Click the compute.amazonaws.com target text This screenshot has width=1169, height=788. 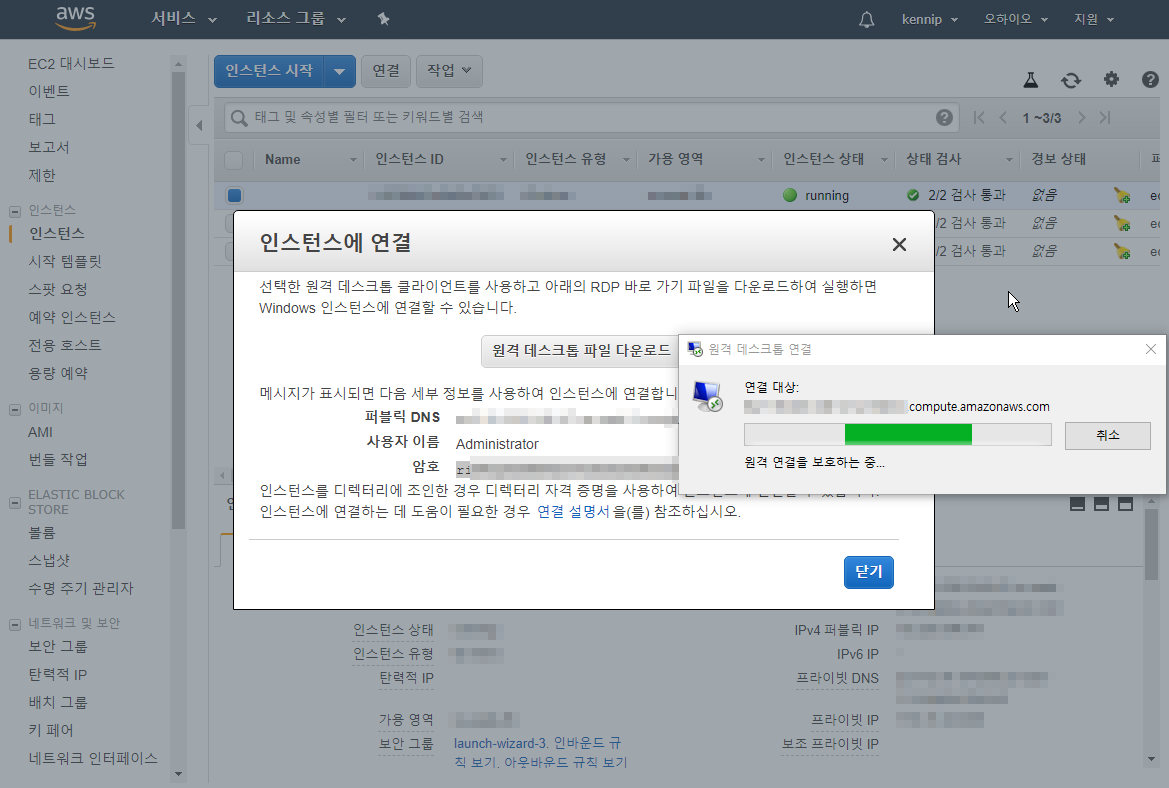pos(979,407)
